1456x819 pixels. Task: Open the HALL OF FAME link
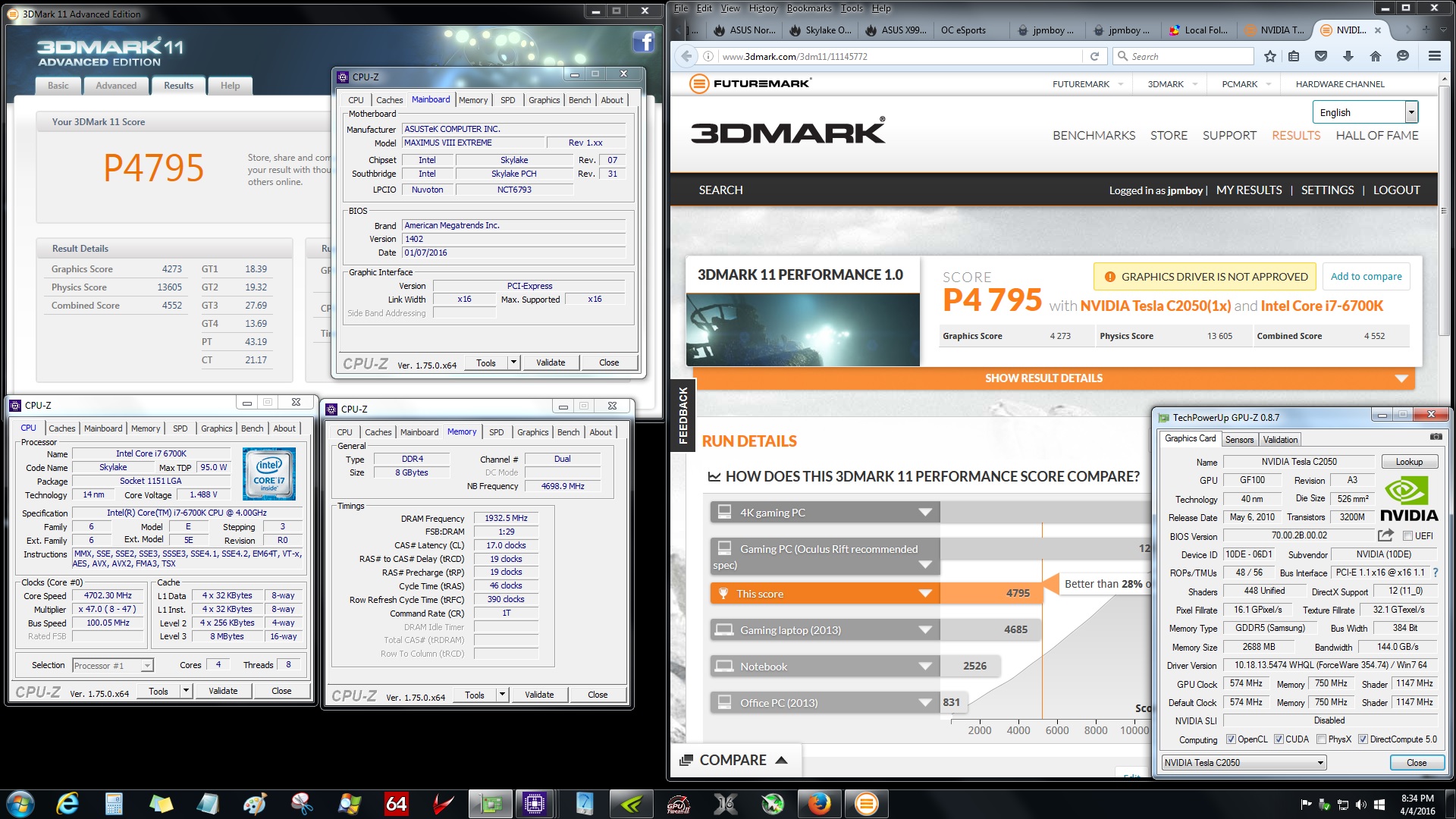tap(1376, 135)
